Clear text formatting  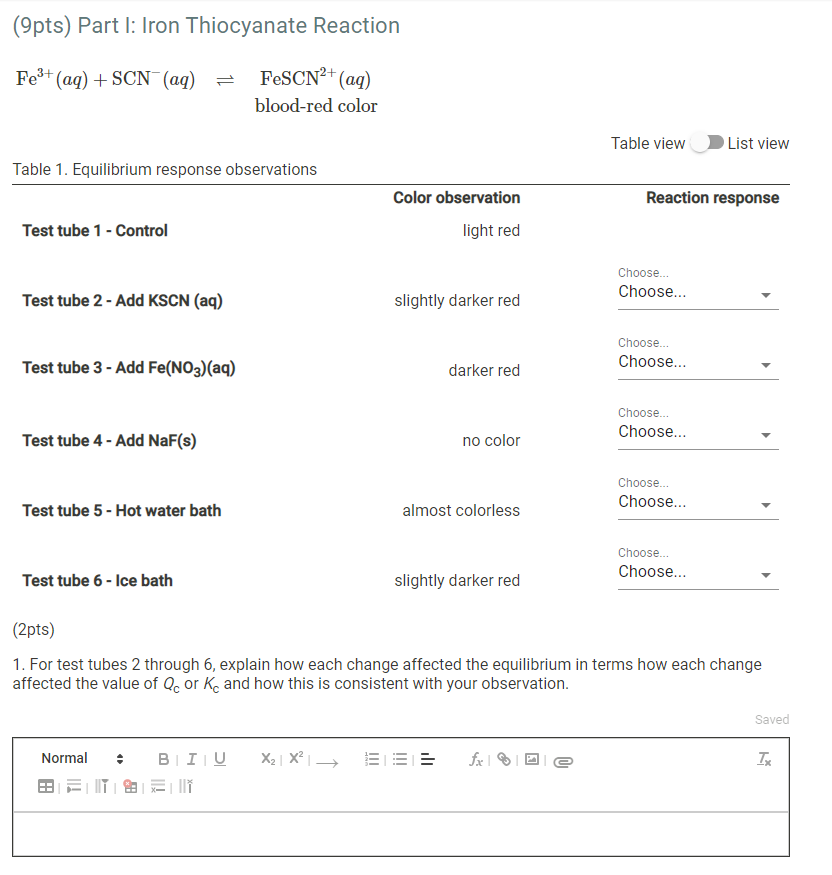764,759
